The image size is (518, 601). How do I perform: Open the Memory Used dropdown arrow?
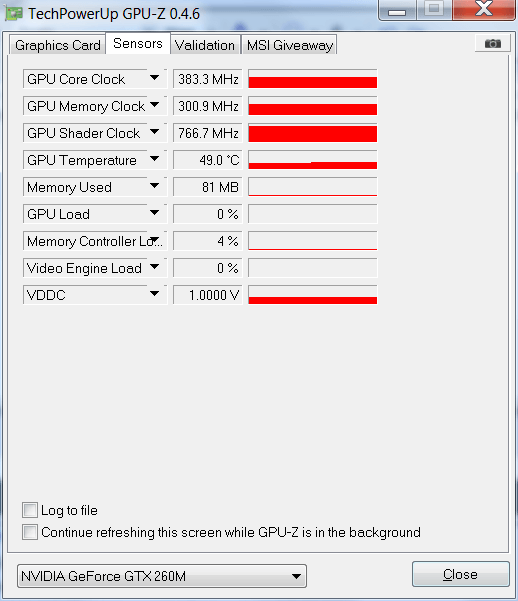pos(155,186)
